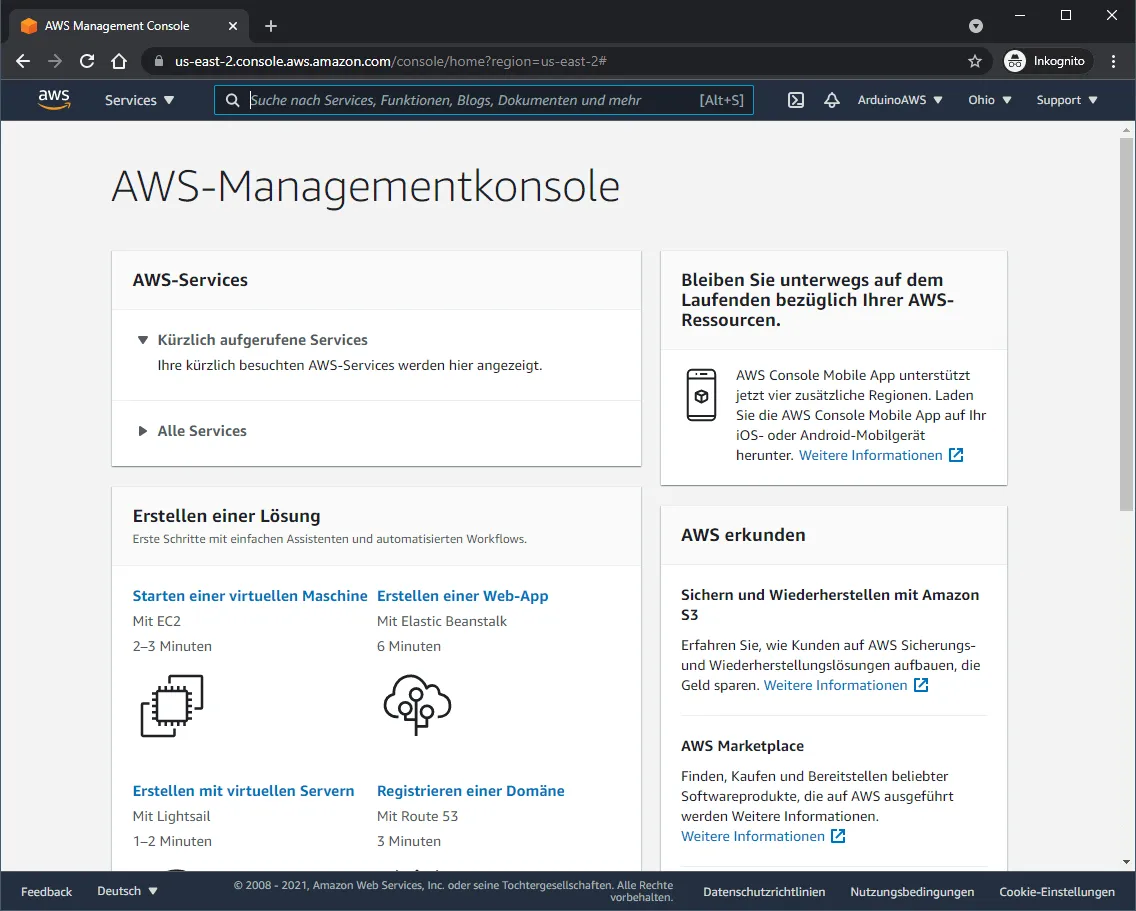Open the ArduinoAWS account menu
This screenshot has height=911, width=1136.
pyautogui.click(x=899, y=100)
